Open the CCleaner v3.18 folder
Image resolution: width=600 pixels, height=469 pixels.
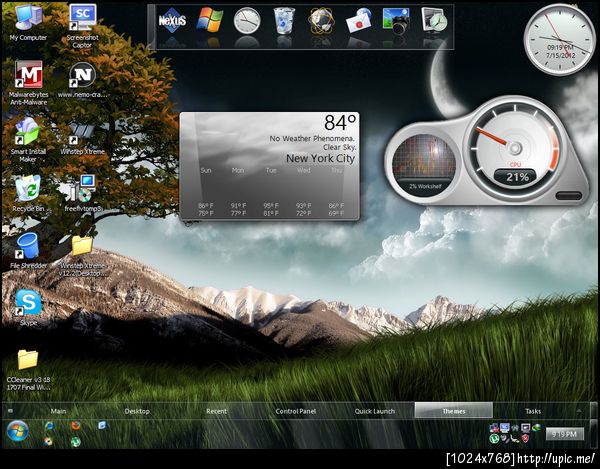28,370
